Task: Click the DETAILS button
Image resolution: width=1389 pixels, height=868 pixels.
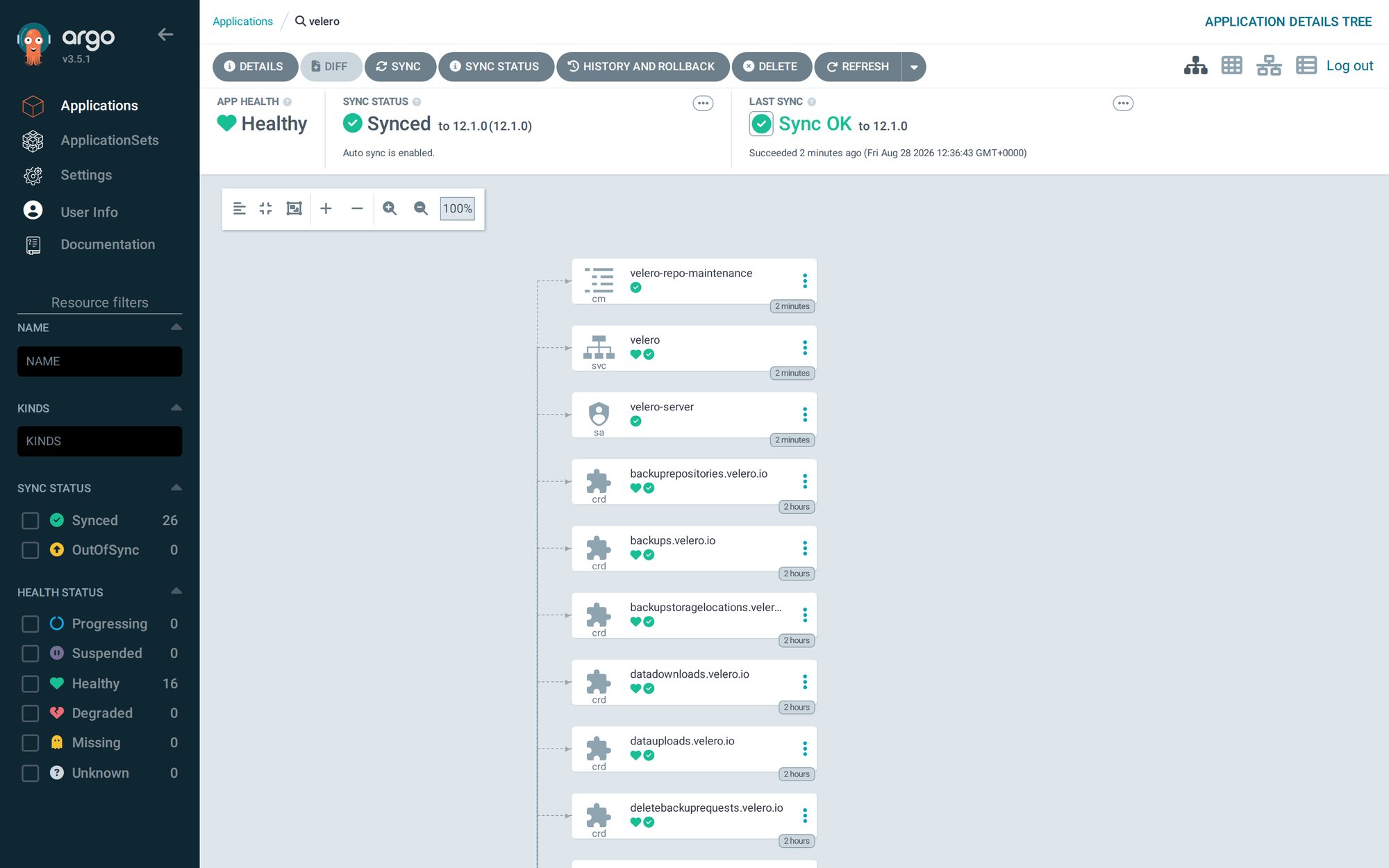Action: point(255,67)
